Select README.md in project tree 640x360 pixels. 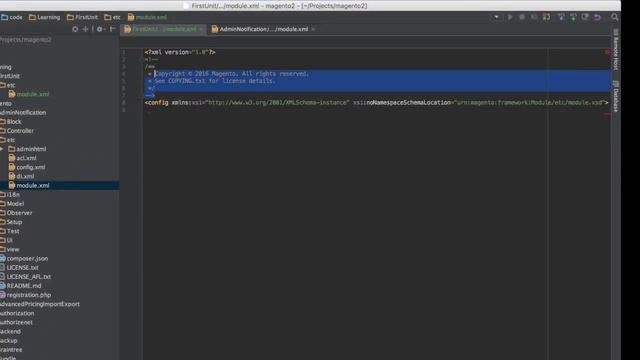pyautogui.click(x=21, y=286)
